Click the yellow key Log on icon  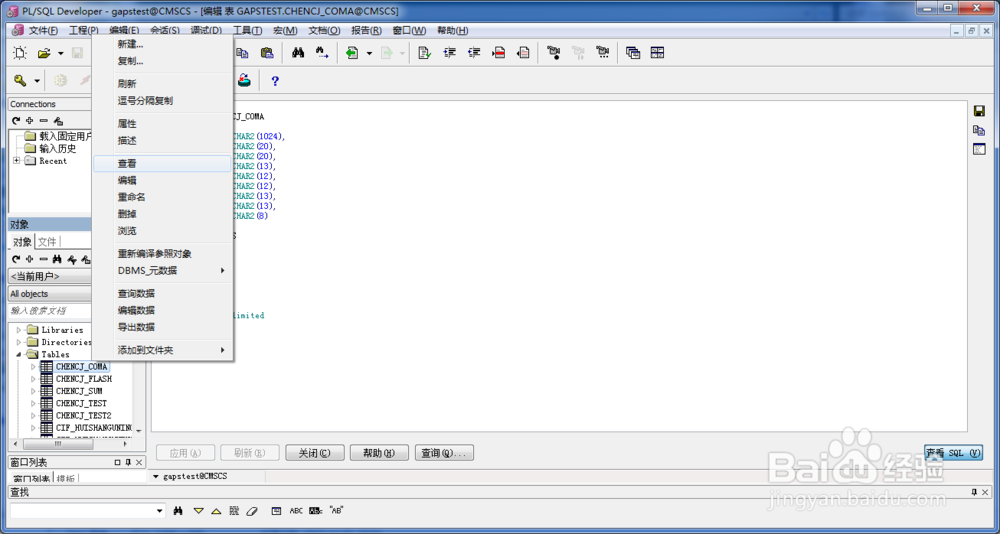coord(20,80)
